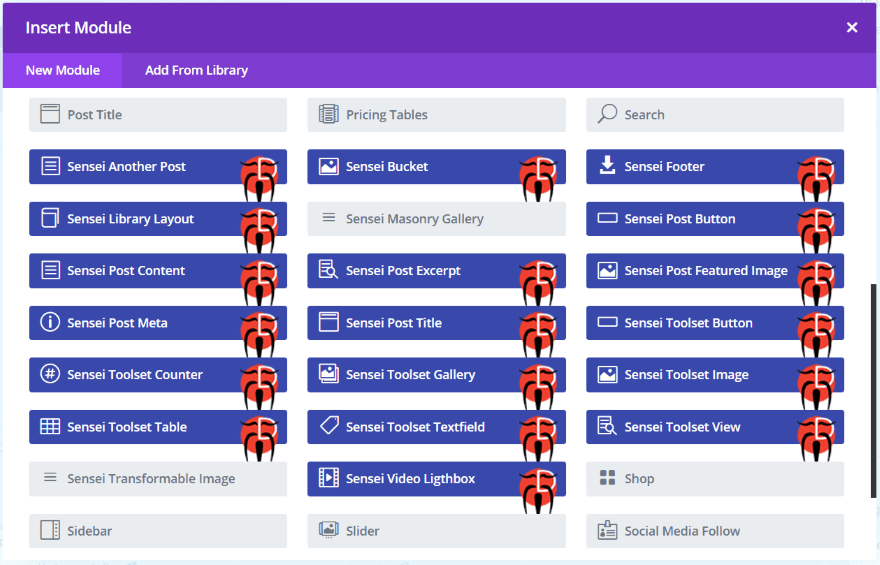Add the Pricing Tables module
The height and width of the screenshot is (565, 880).
[436, 114]
